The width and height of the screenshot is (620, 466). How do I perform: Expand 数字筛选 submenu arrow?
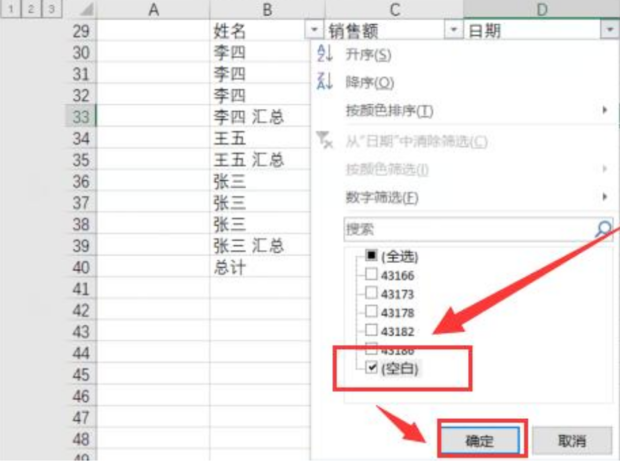[604, 196]
